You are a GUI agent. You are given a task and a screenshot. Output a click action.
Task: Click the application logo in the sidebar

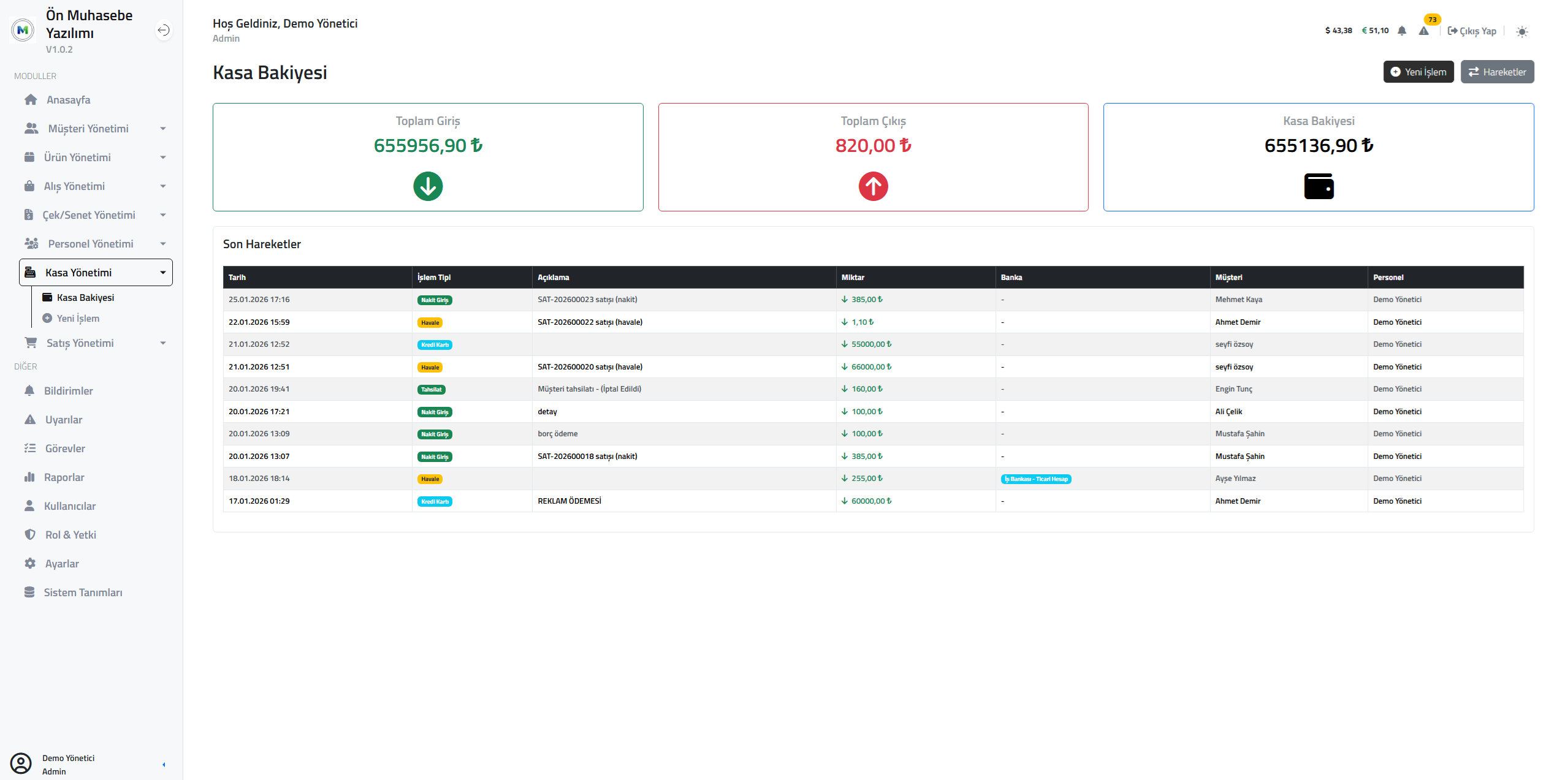tap(23, 30)
